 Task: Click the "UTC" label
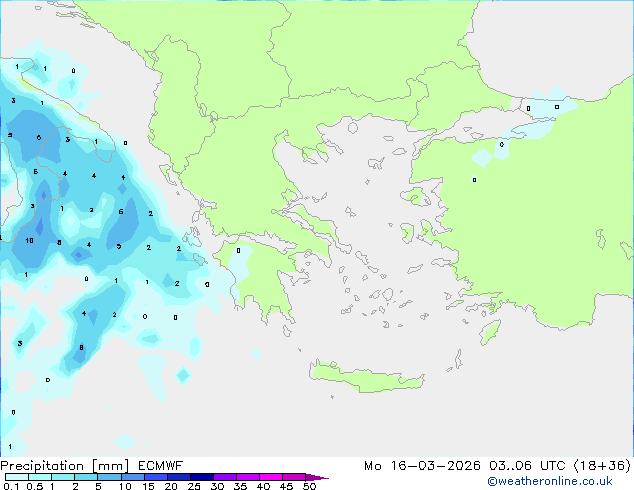point(553,466)
